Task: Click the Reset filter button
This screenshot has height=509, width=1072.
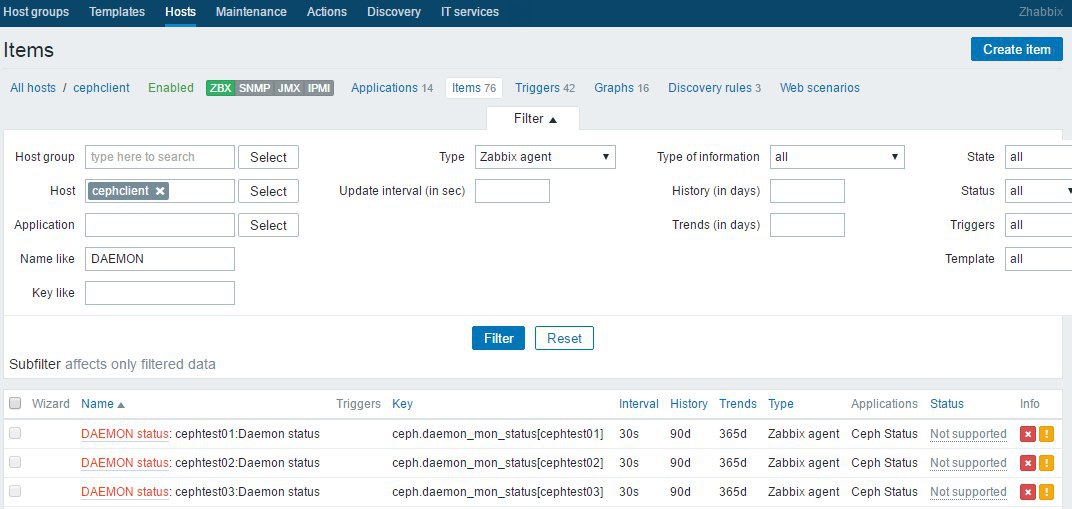Action: coord(564,338)
